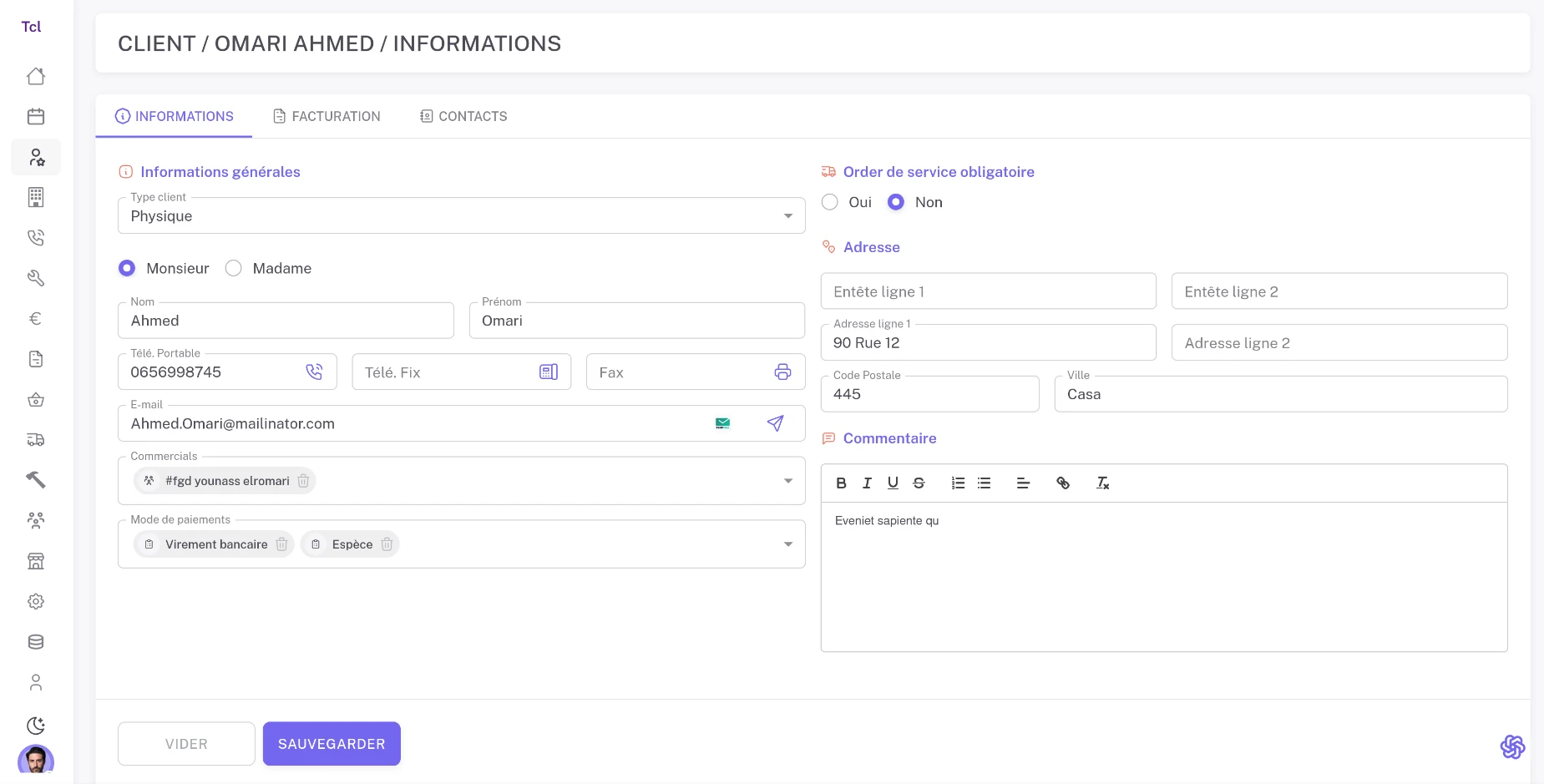1544x784 pixels.
Task: Open the Commercials dropdown arrow
Action: click(x=787, y=481)
